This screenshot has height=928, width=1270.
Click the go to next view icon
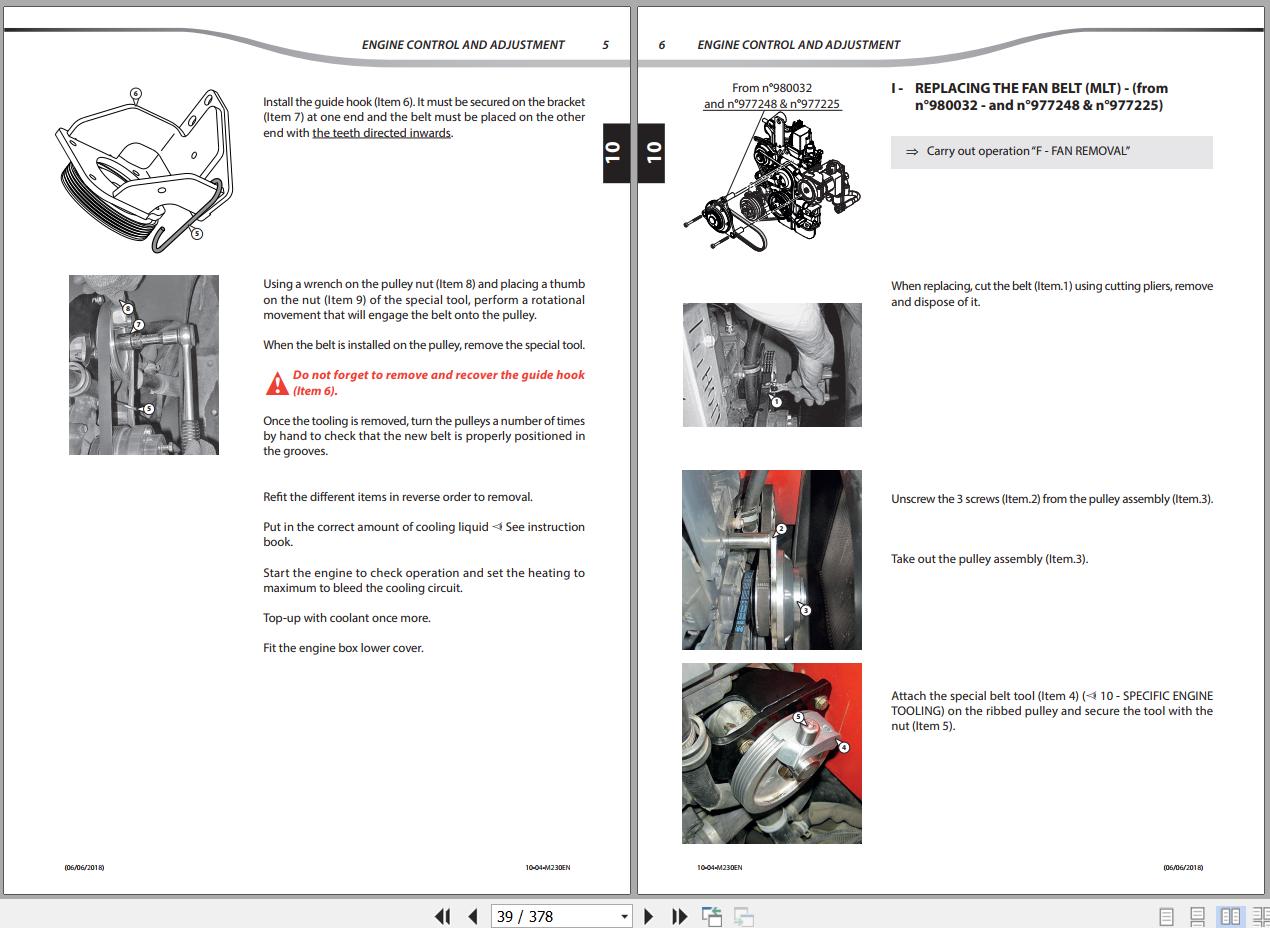click(743, 916)
